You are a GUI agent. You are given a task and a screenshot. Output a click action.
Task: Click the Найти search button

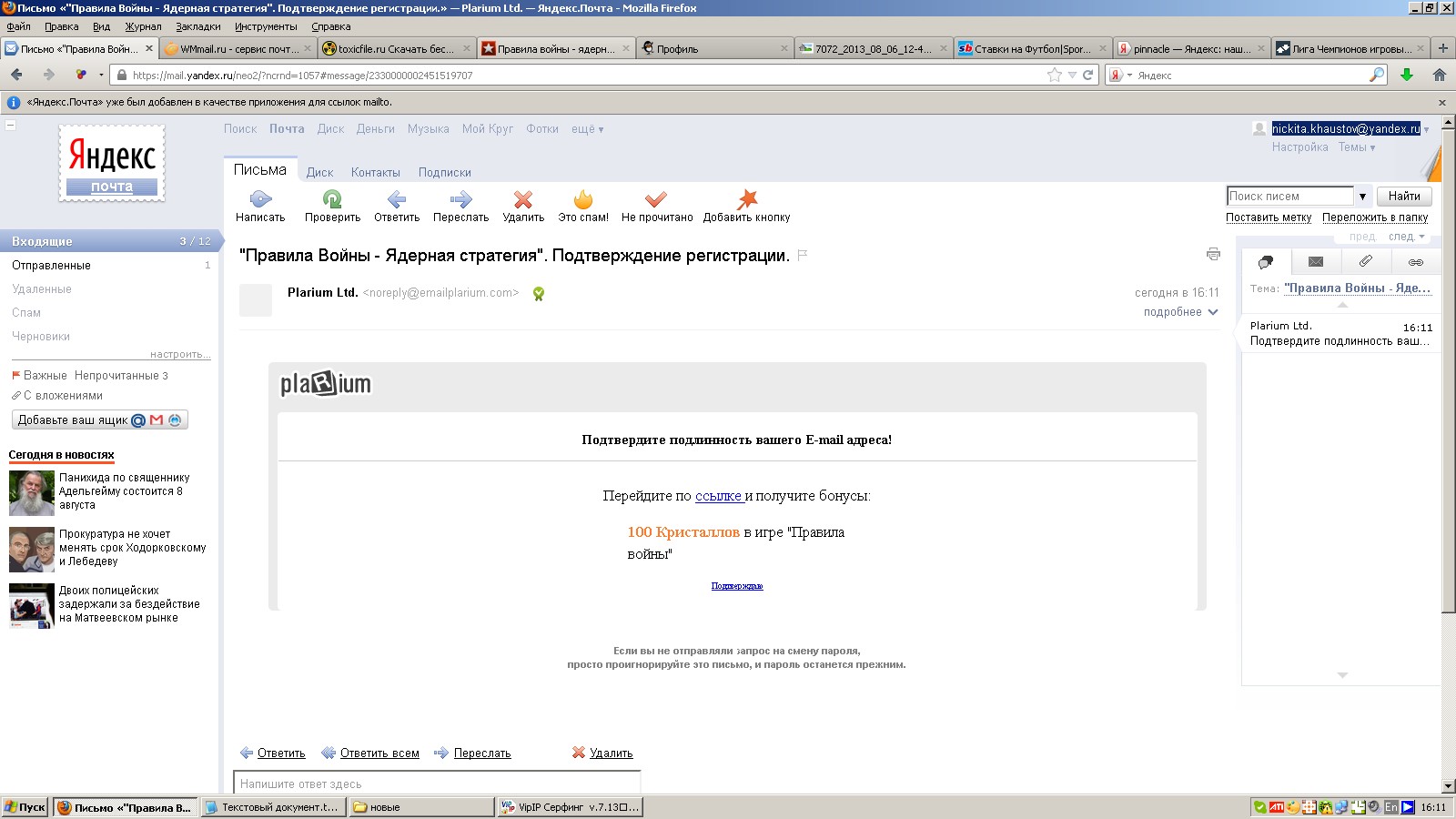tap(1404, 196)
